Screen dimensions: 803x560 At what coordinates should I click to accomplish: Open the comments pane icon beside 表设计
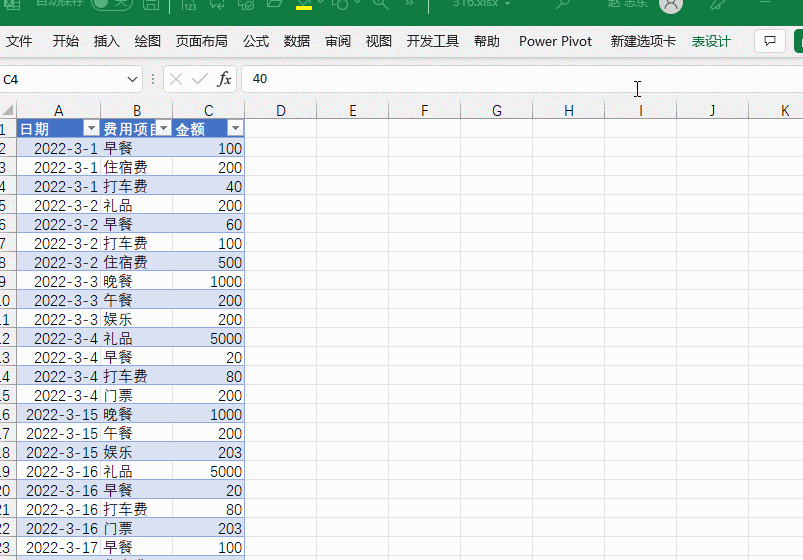pyautogui.click(x=769, y=41)
